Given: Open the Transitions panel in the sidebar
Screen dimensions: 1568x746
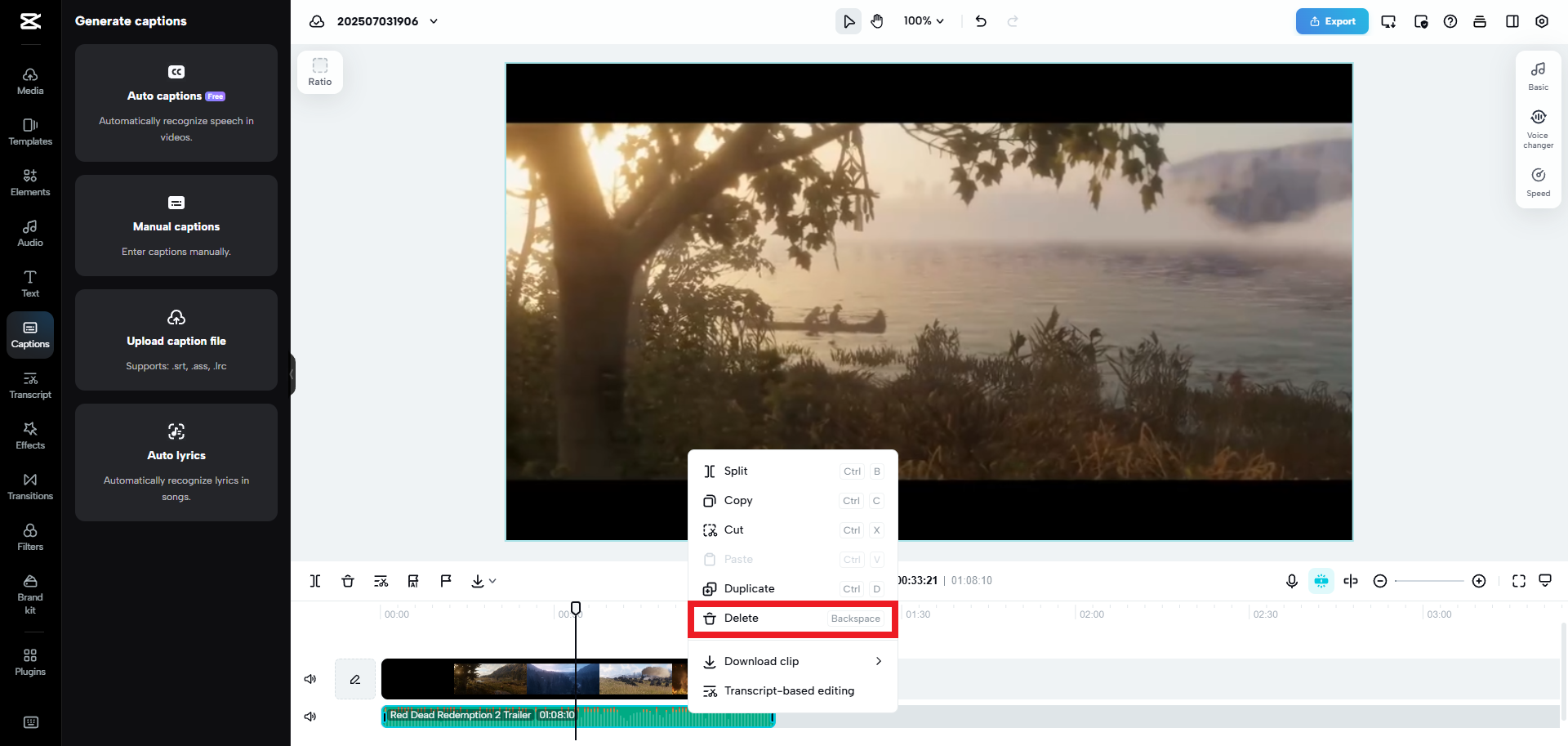Looking at the screenshot, I should click(x=30, y=486).
